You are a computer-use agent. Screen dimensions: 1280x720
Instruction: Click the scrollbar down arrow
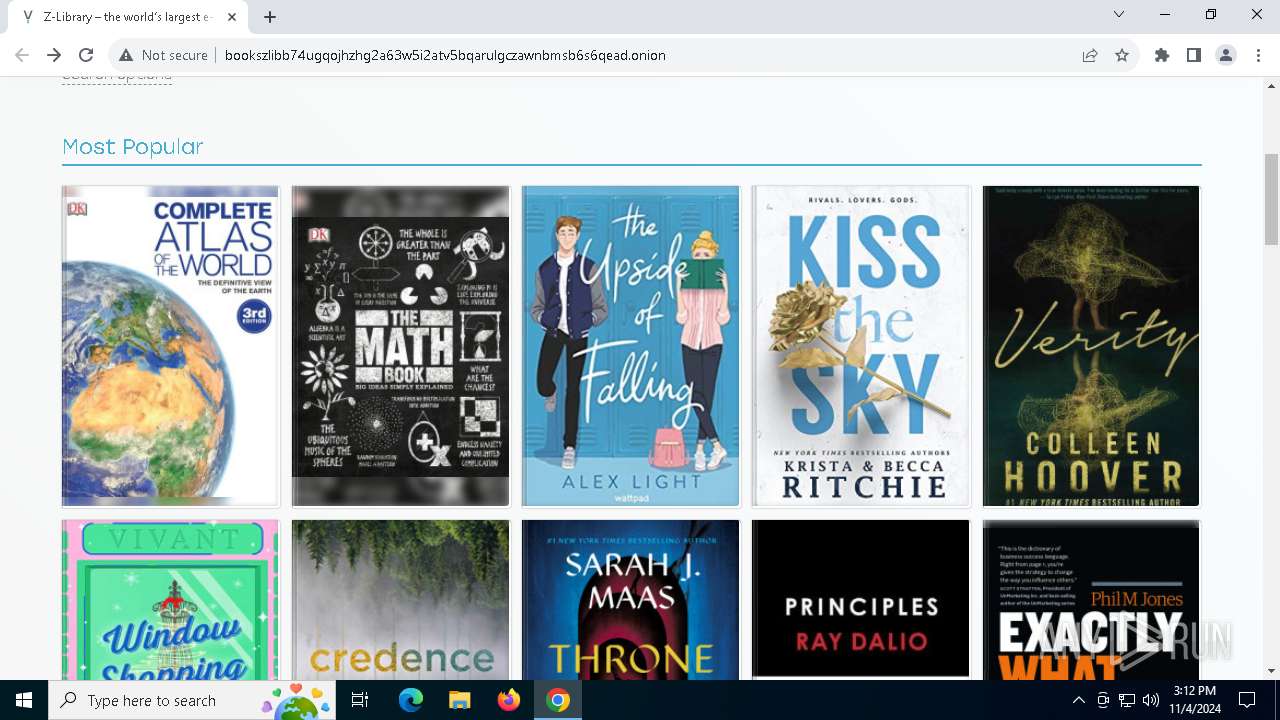[x=1271, y=671]
